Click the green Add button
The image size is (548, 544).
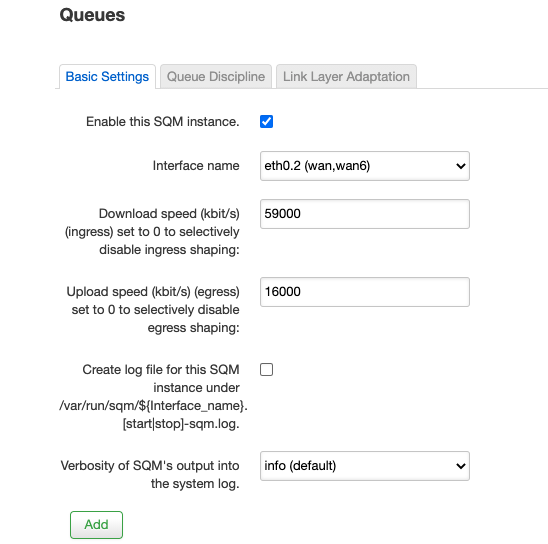coord(96,524)
